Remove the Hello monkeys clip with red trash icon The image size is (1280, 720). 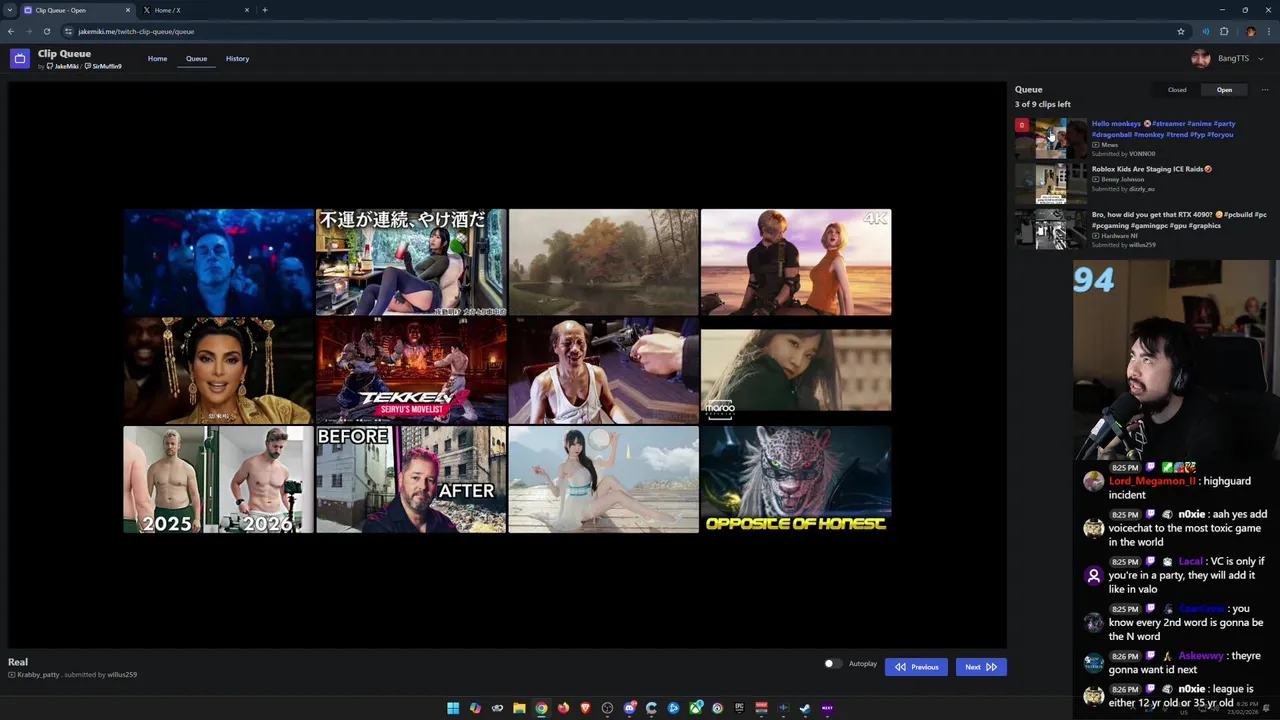pyautogui.click(x=1021, y=125)
